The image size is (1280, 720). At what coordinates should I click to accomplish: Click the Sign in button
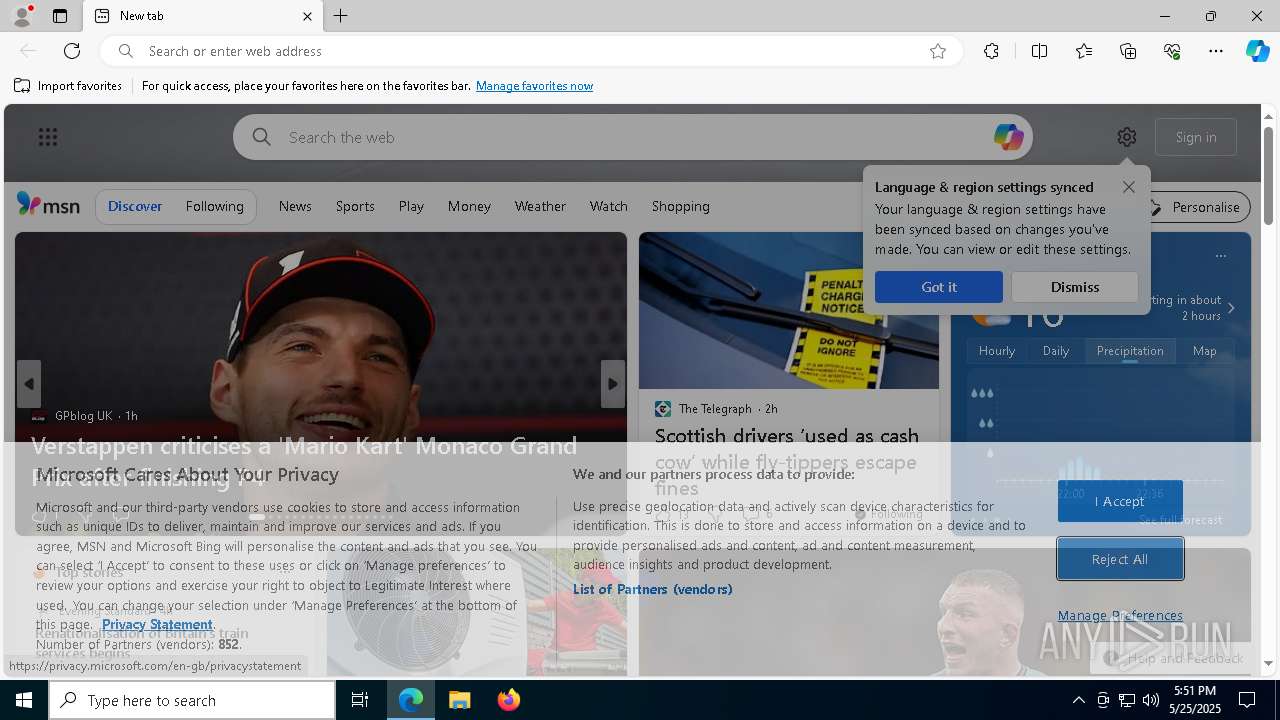(1196, 137)
